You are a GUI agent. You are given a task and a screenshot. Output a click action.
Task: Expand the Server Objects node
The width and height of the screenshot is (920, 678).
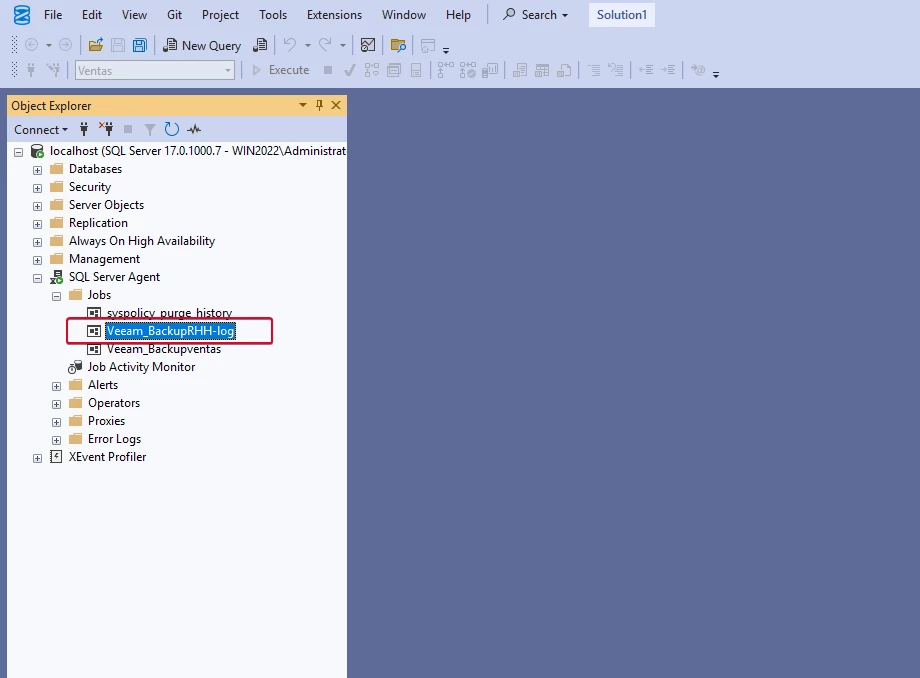pyautogui.click(x=38, y=206)
